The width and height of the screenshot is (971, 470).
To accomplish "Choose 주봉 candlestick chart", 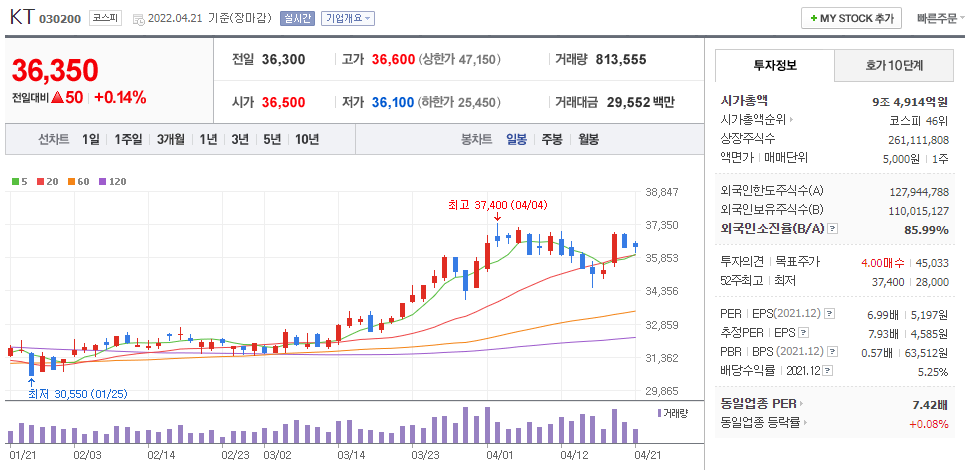I will point(552,139).
